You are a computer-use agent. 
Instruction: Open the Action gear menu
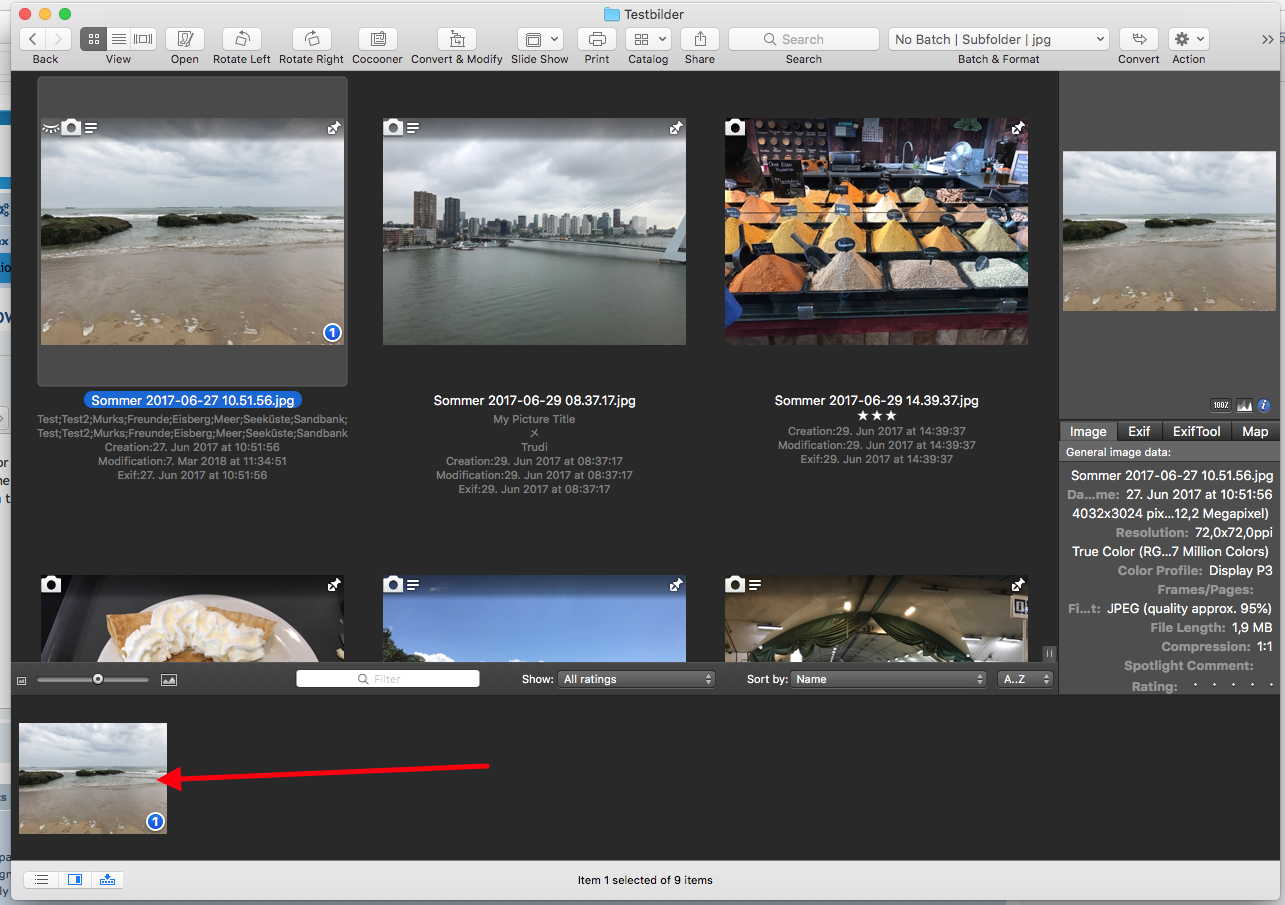click(1189, 39)
